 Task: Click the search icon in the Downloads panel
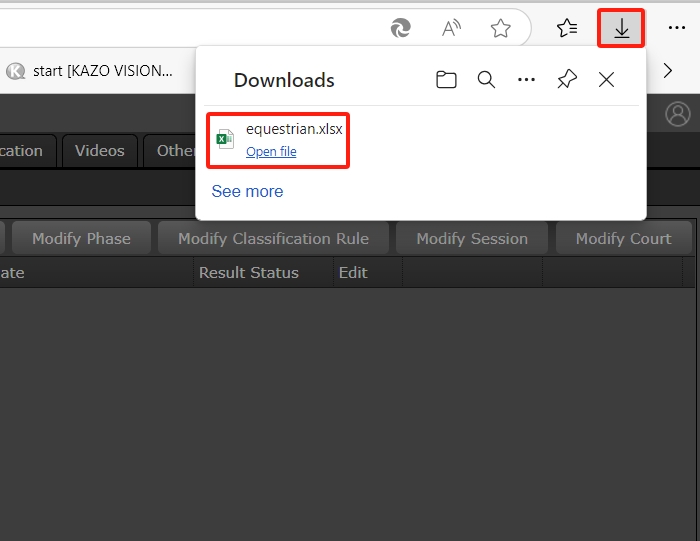486,80
